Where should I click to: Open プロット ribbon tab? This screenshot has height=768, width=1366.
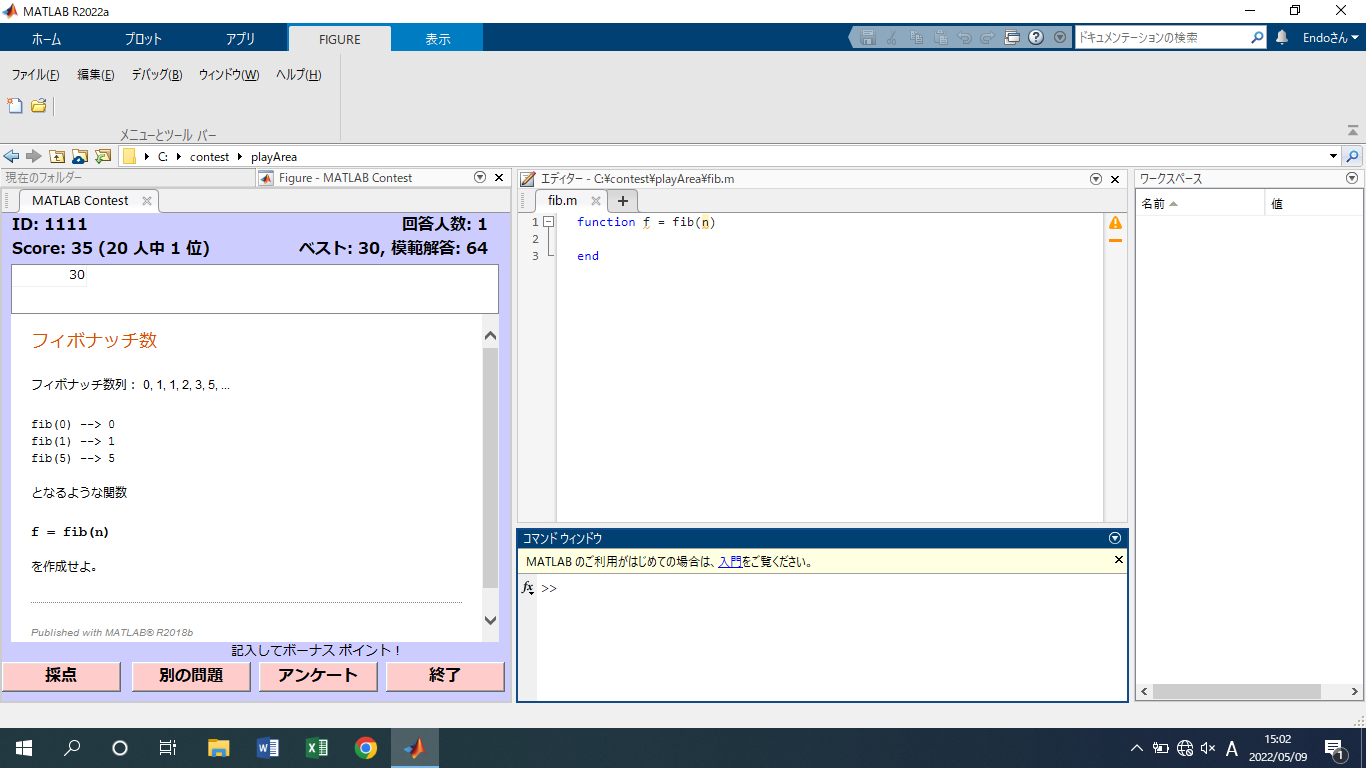point(143,39)
